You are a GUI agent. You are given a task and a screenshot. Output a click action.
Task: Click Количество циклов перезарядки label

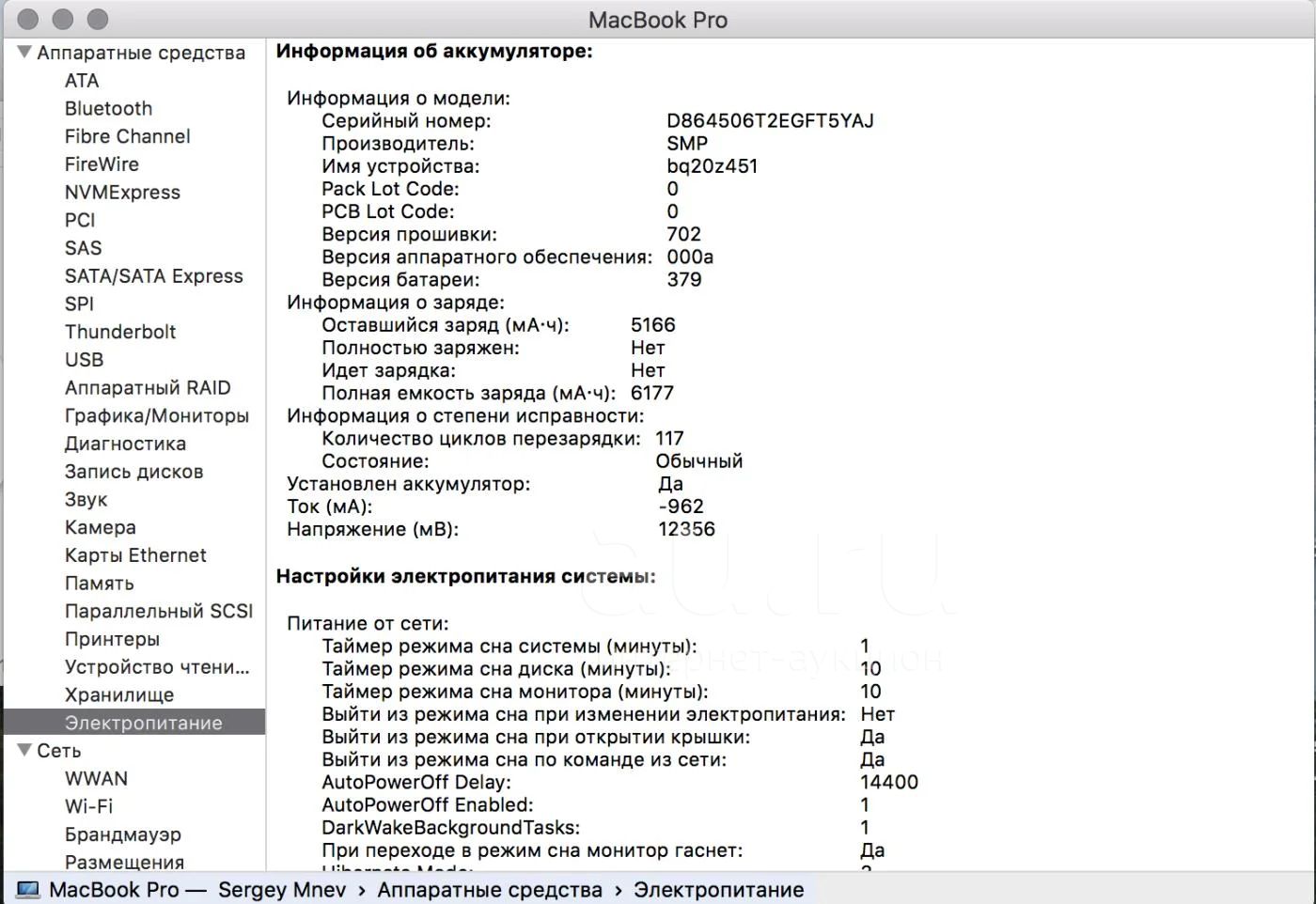(480, 439)
